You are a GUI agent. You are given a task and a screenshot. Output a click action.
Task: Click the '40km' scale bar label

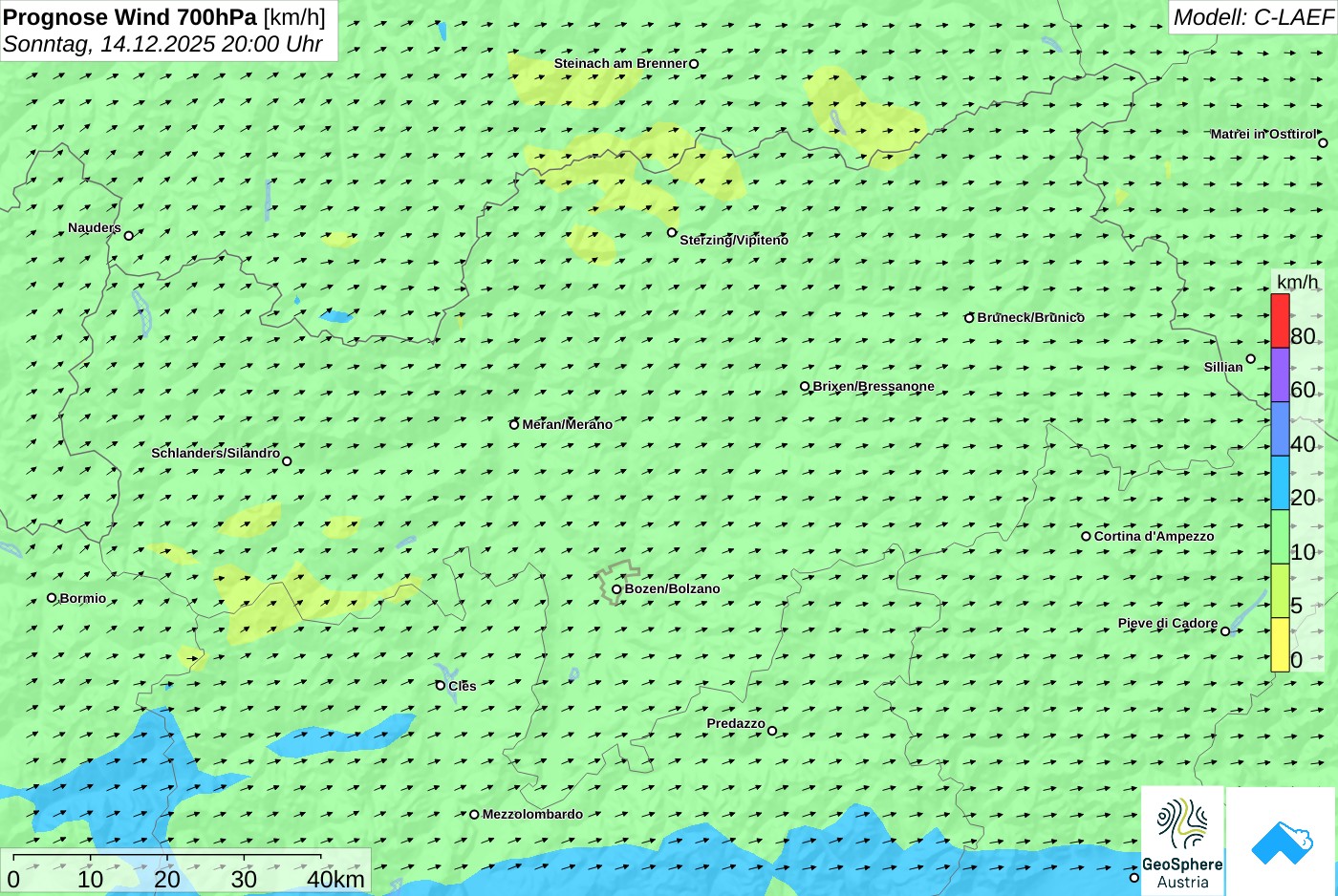pos(335,879)
